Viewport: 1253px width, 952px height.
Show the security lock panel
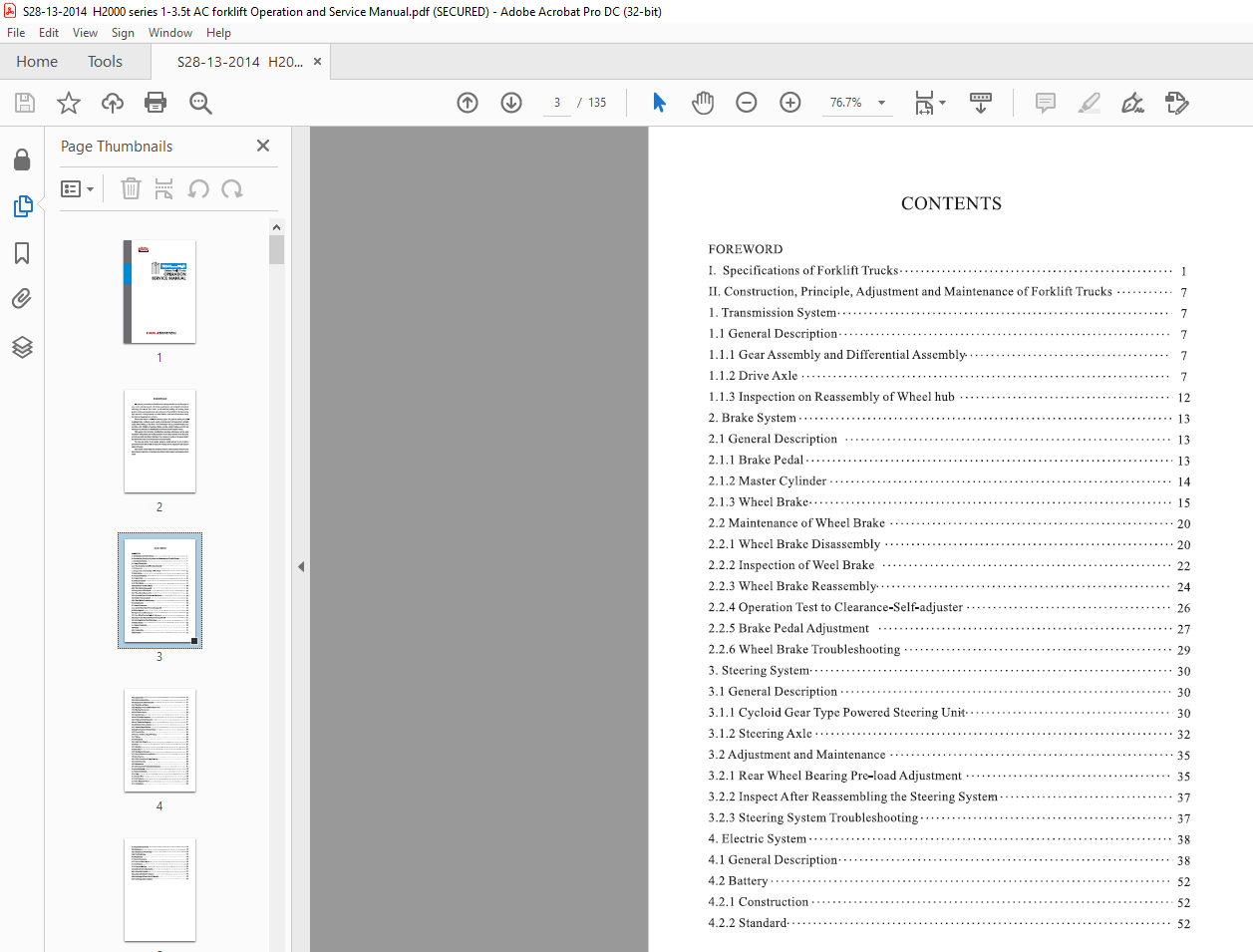[x=22, y=159]
